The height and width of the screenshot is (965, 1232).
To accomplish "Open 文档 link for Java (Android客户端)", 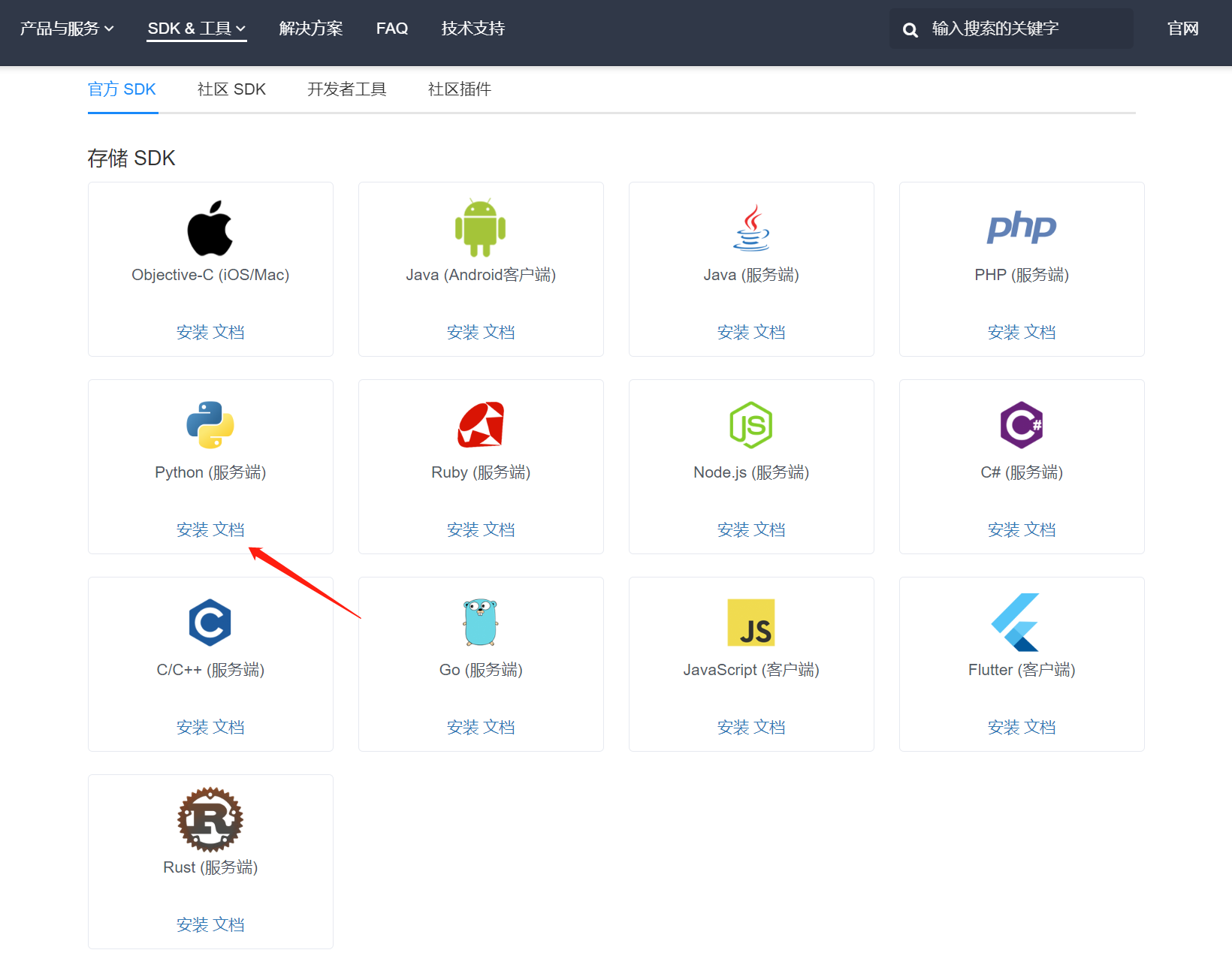I will tap(499, 332).
